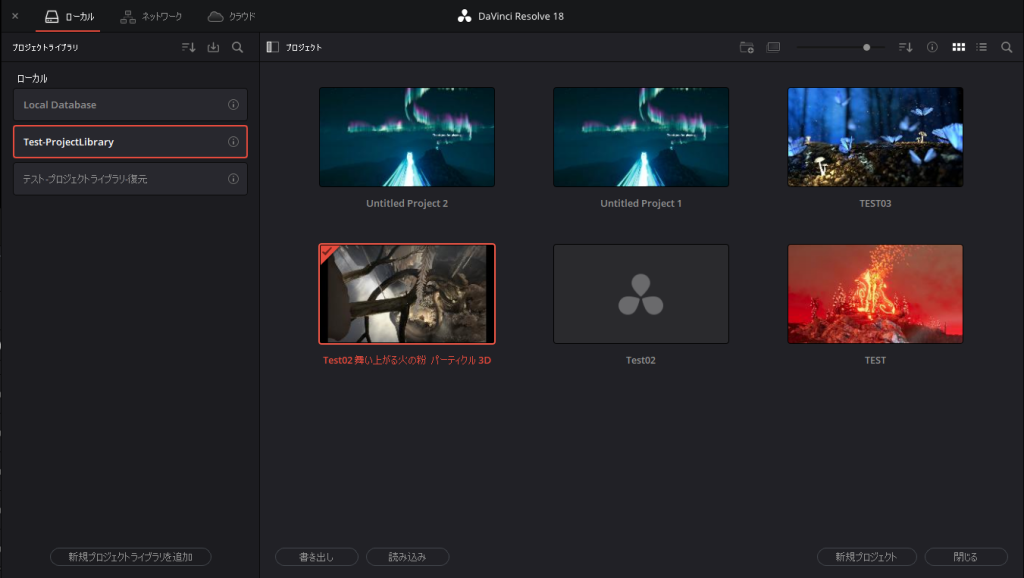Switch projects to thumbnail grid view
Image resolution: width=1024 pixels, height=578 pixels.
click(x=958, y=47)
